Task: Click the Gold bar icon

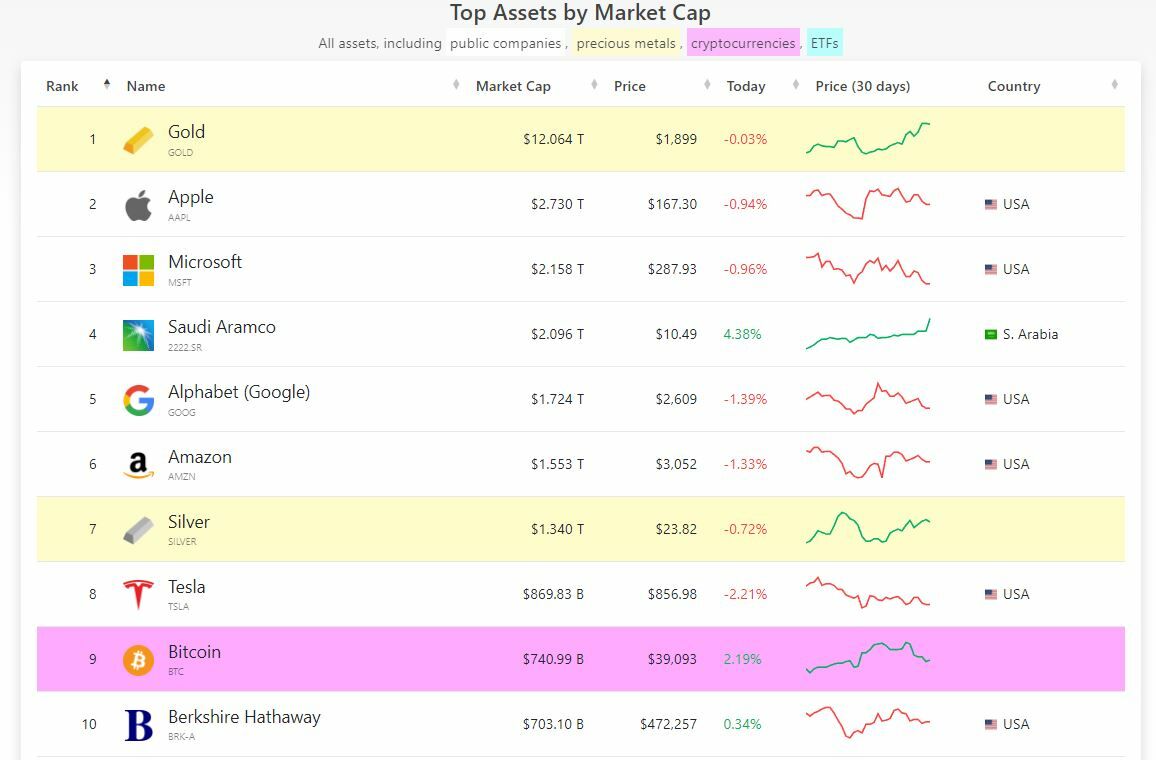Action: pyautogui.click(x=138, y=140)
